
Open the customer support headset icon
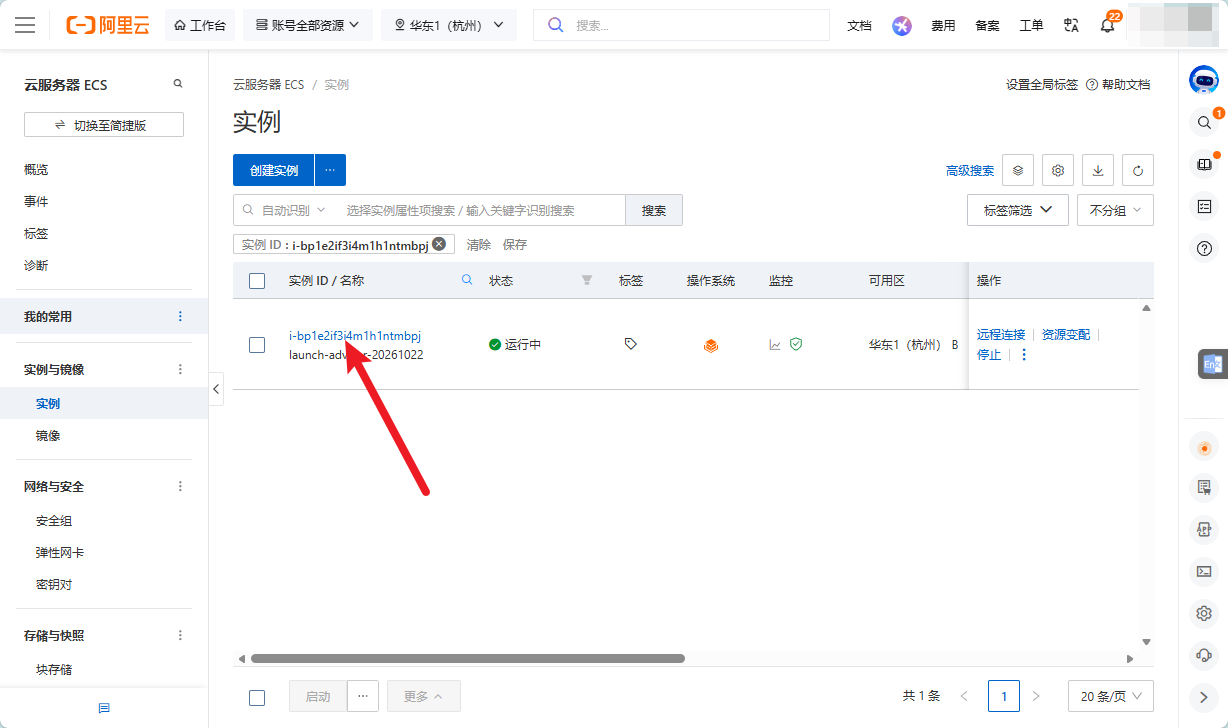(1204, 655)
